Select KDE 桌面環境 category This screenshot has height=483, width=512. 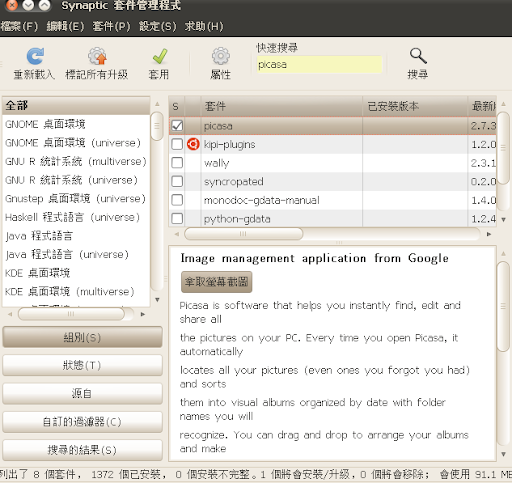click(37, 273)
